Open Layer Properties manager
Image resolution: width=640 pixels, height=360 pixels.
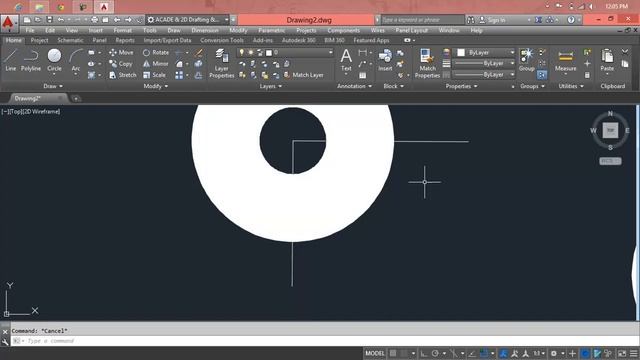tap(221, 63)
